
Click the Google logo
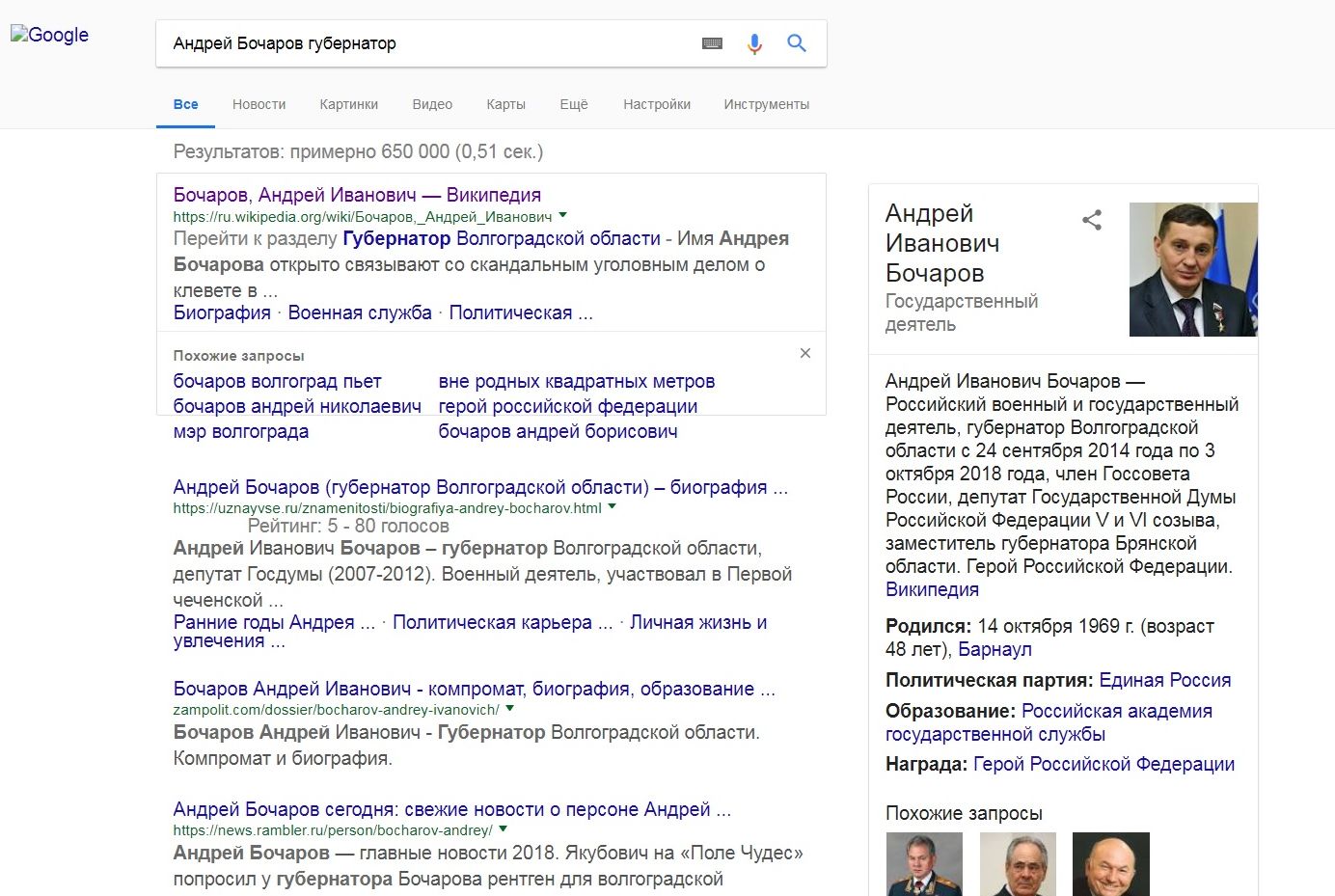point(50,35)
